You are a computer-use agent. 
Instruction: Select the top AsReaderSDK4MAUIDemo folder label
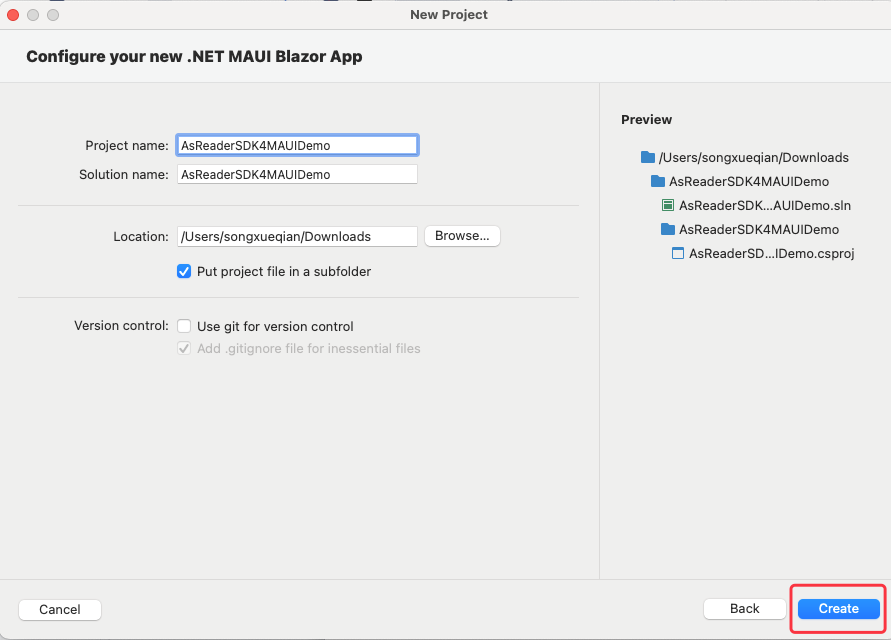[748, 181]
